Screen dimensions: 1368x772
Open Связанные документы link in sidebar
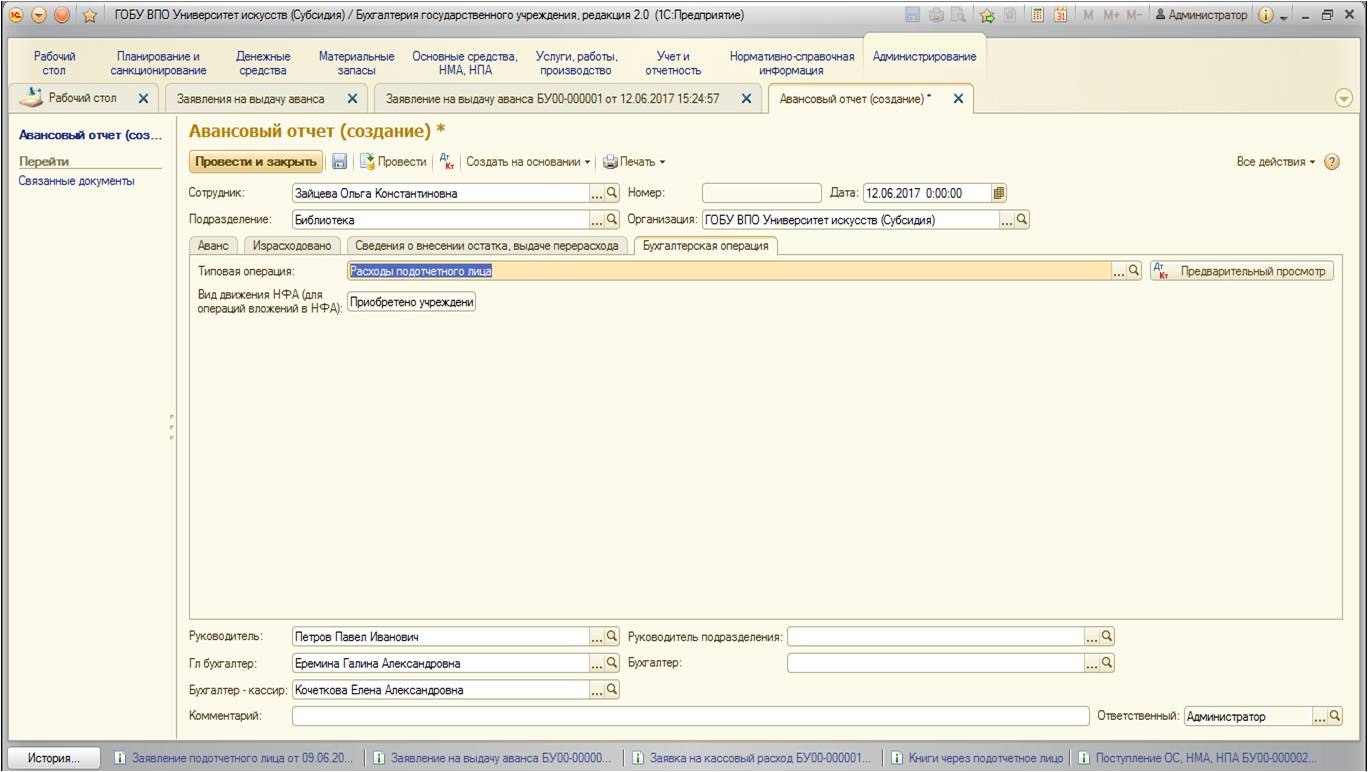[77, 181]
